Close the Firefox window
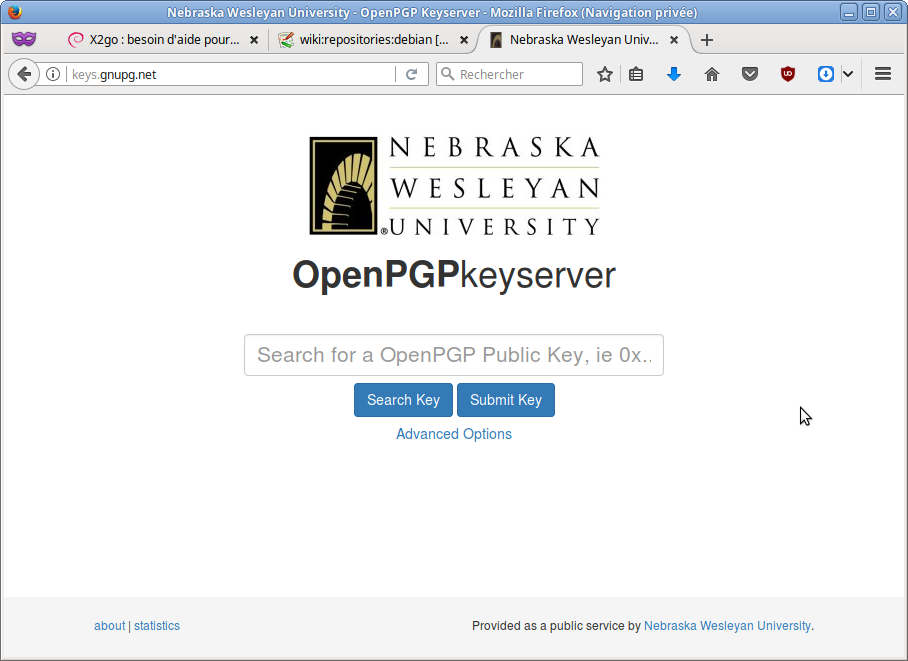908x661 pixels. [x=893, y=12]
